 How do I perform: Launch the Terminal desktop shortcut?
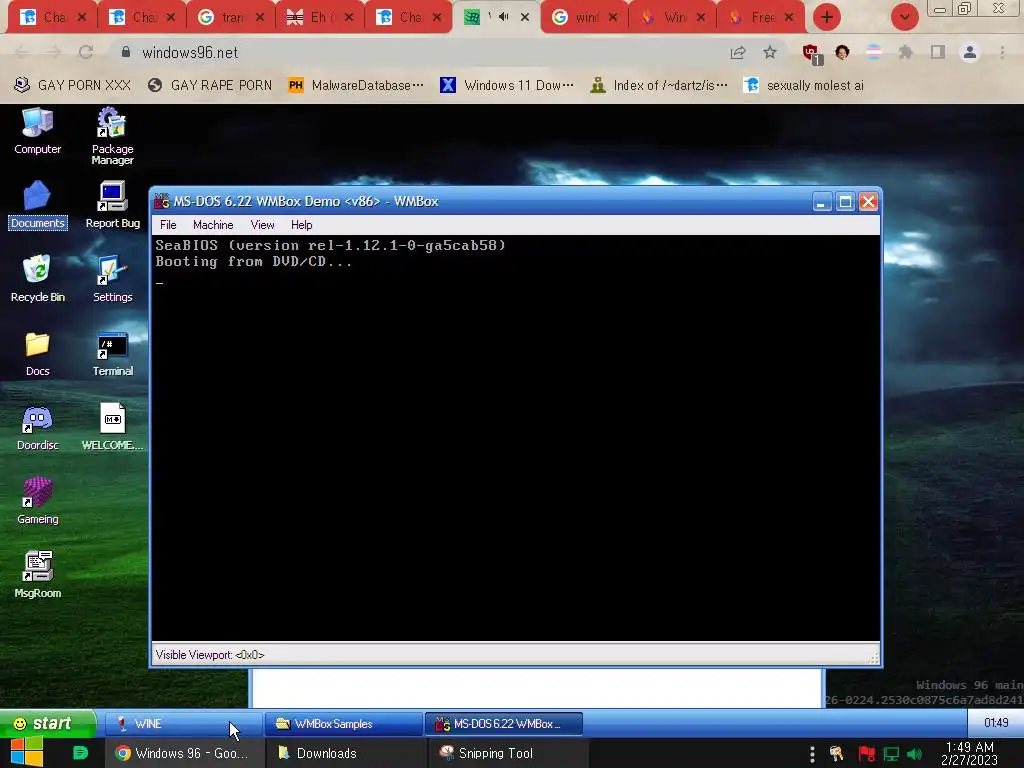[x=112, y=353]
